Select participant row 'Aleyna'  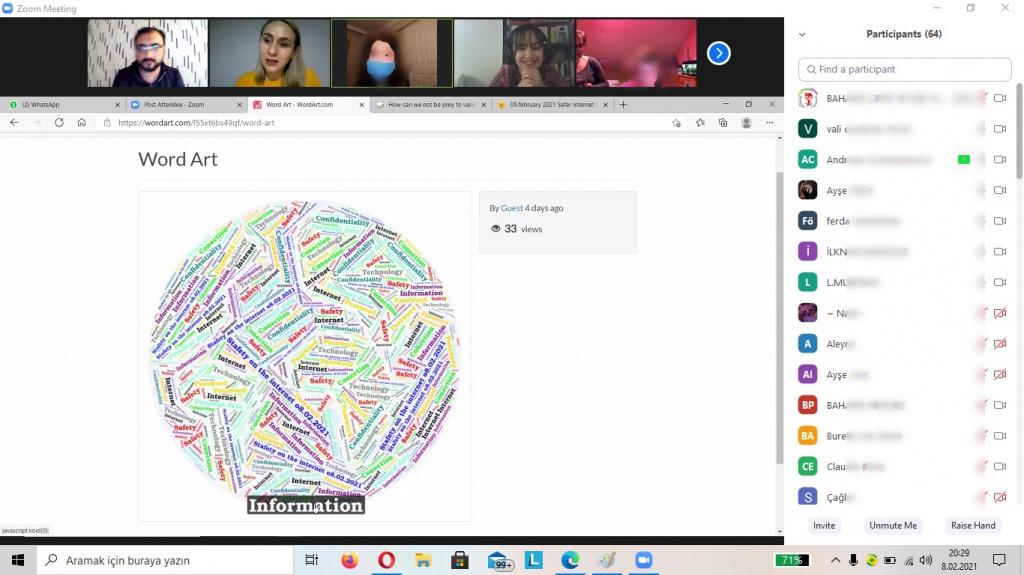[904, 344]
